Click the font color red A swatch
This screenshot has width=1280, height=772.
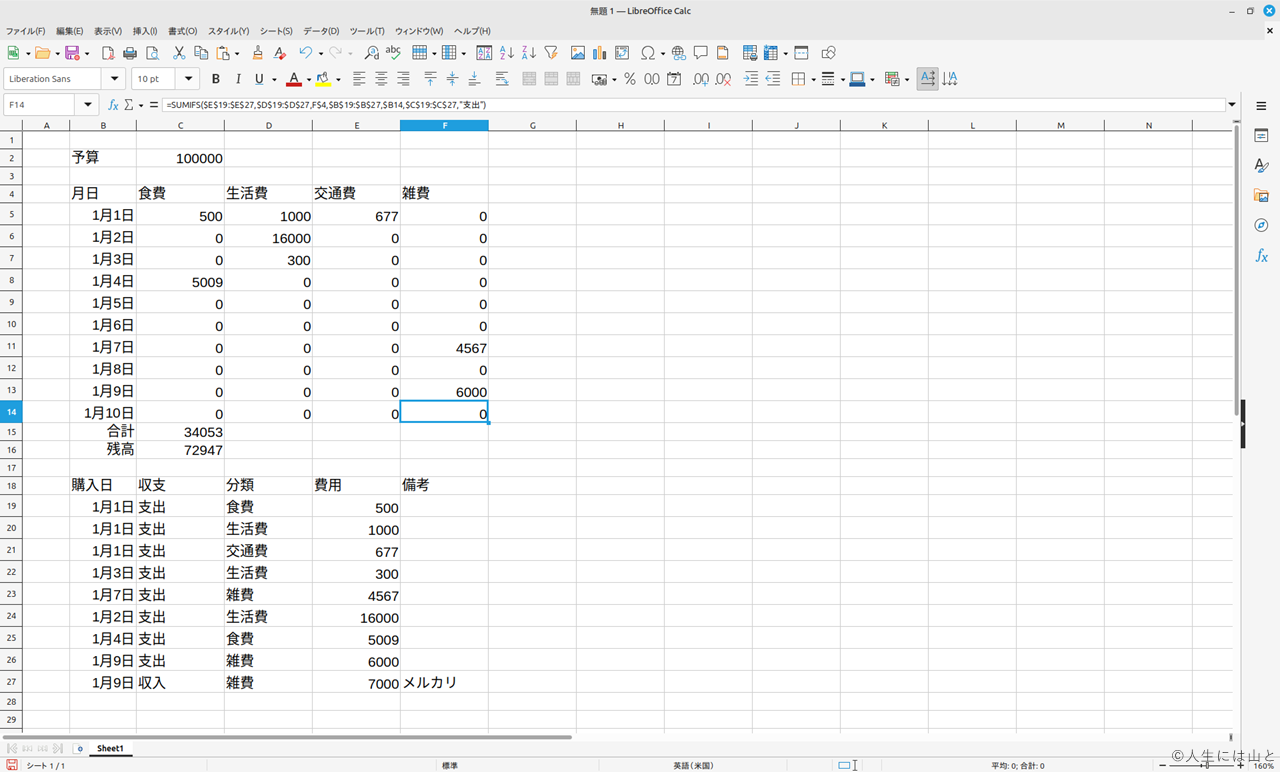point(294,79)
